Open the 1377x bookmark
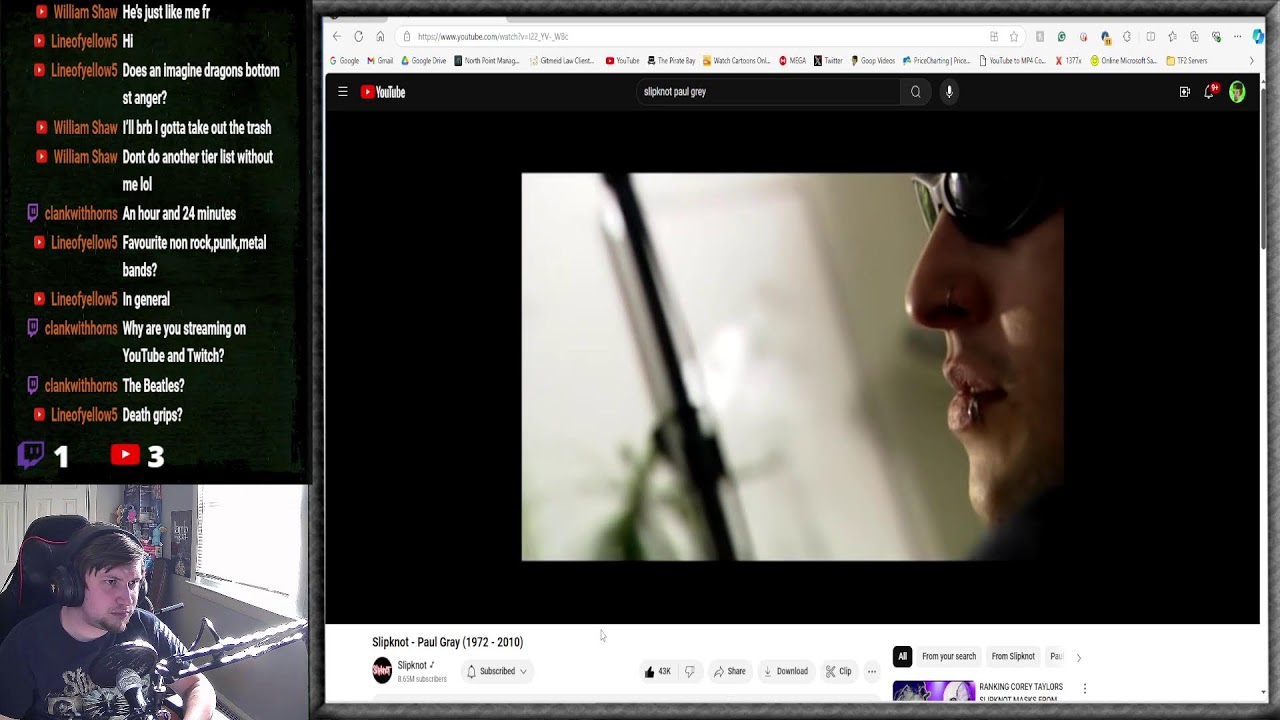The width and height of the screenshot is (1280, 720). click(1068, 60)
